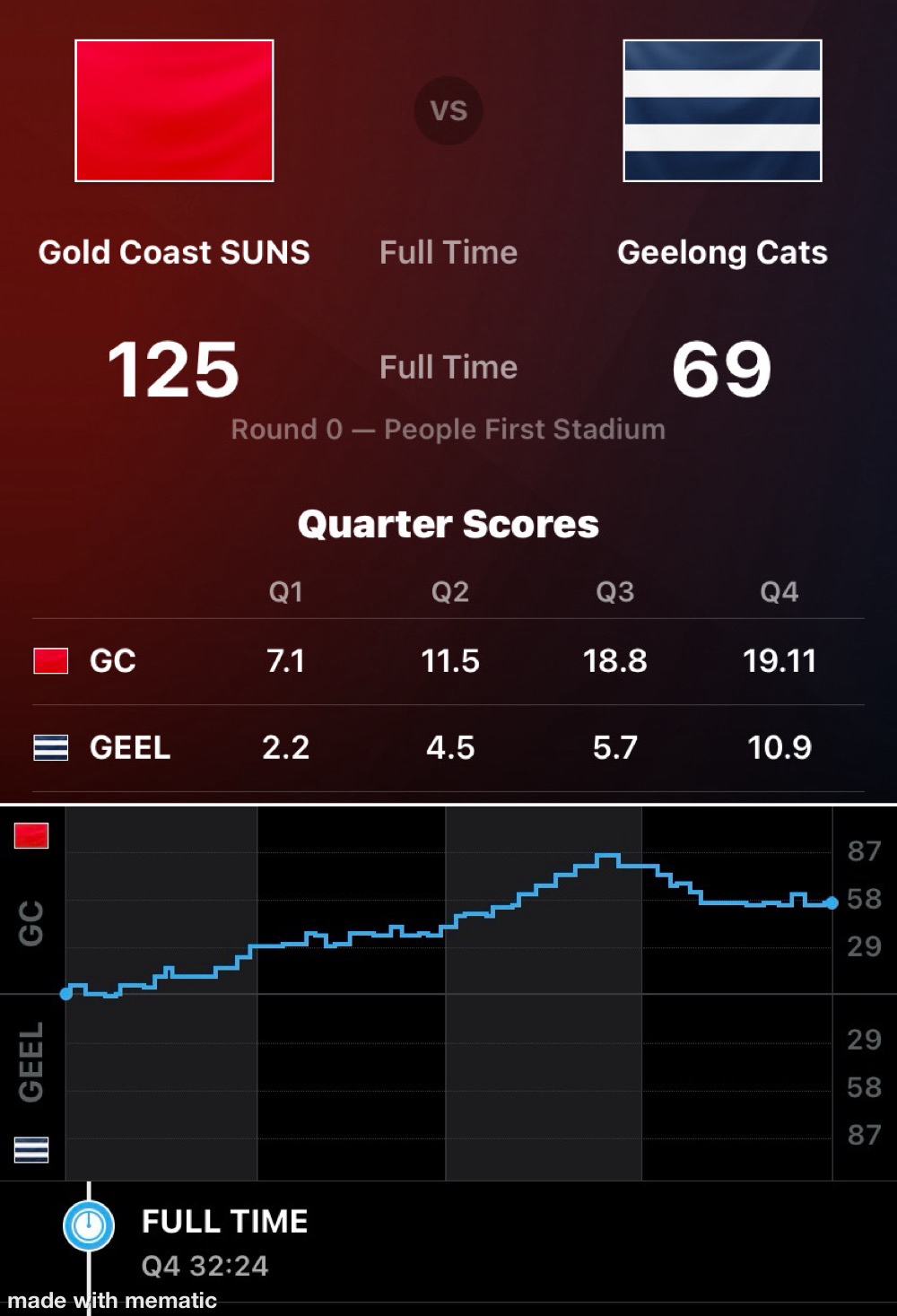Image resolution: width=897 pixels, height=1316 pixels.
Task: Select the GC 19.11 final quarter score
Action: [x=779, y=661]
